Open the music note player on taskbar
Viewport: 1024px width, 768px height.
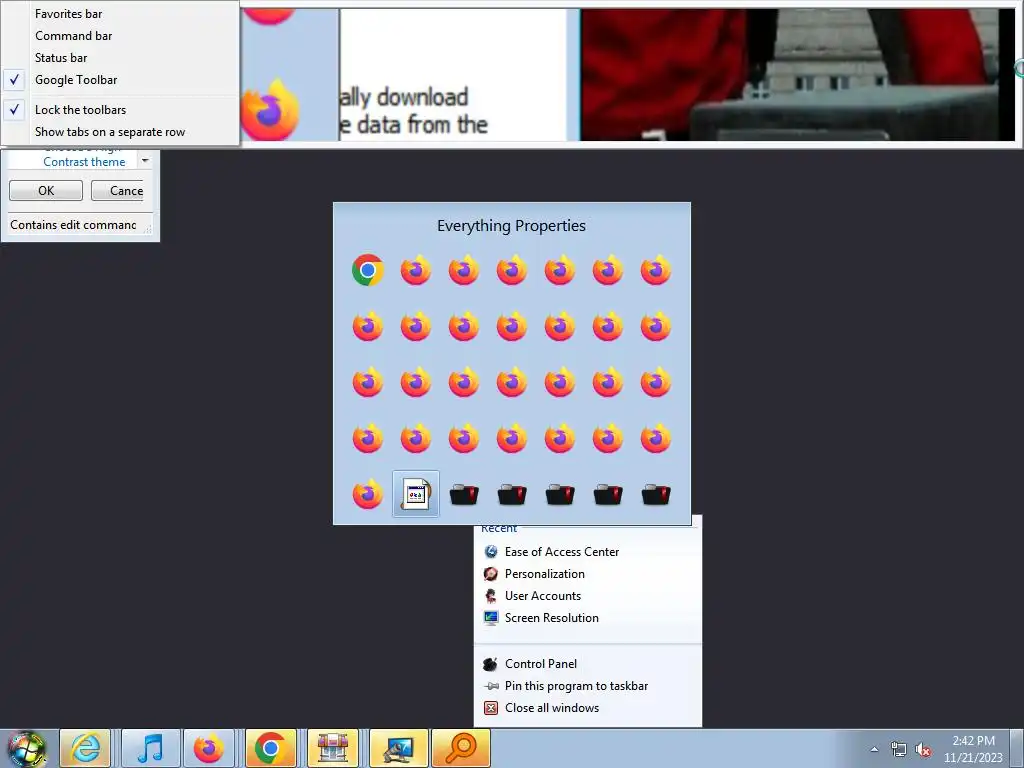point(150,748)
